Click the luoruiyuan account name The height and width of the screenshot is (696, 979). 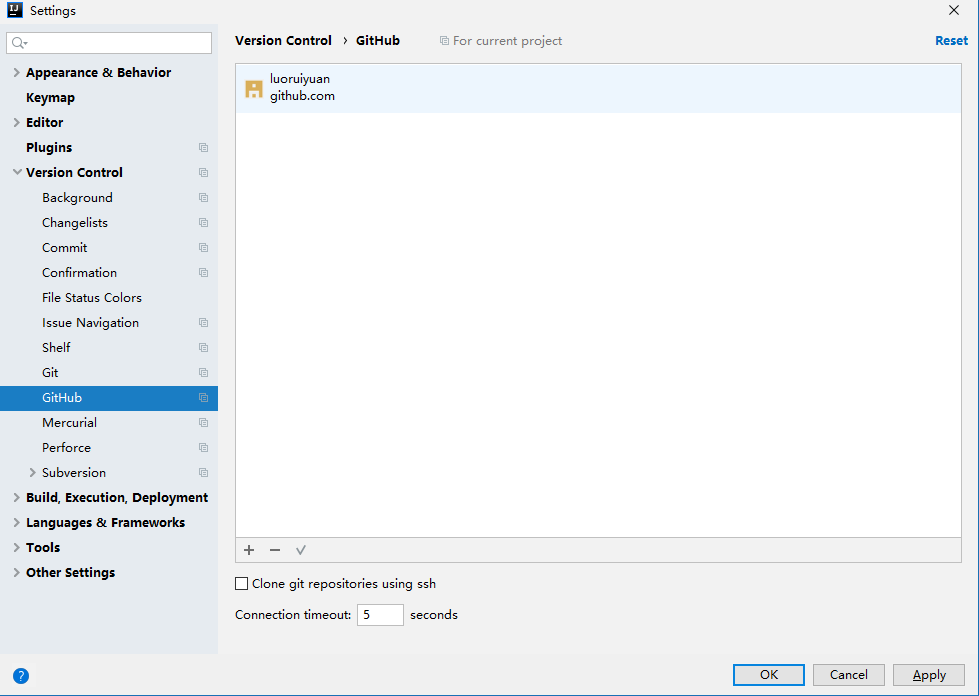coord(300,79)
